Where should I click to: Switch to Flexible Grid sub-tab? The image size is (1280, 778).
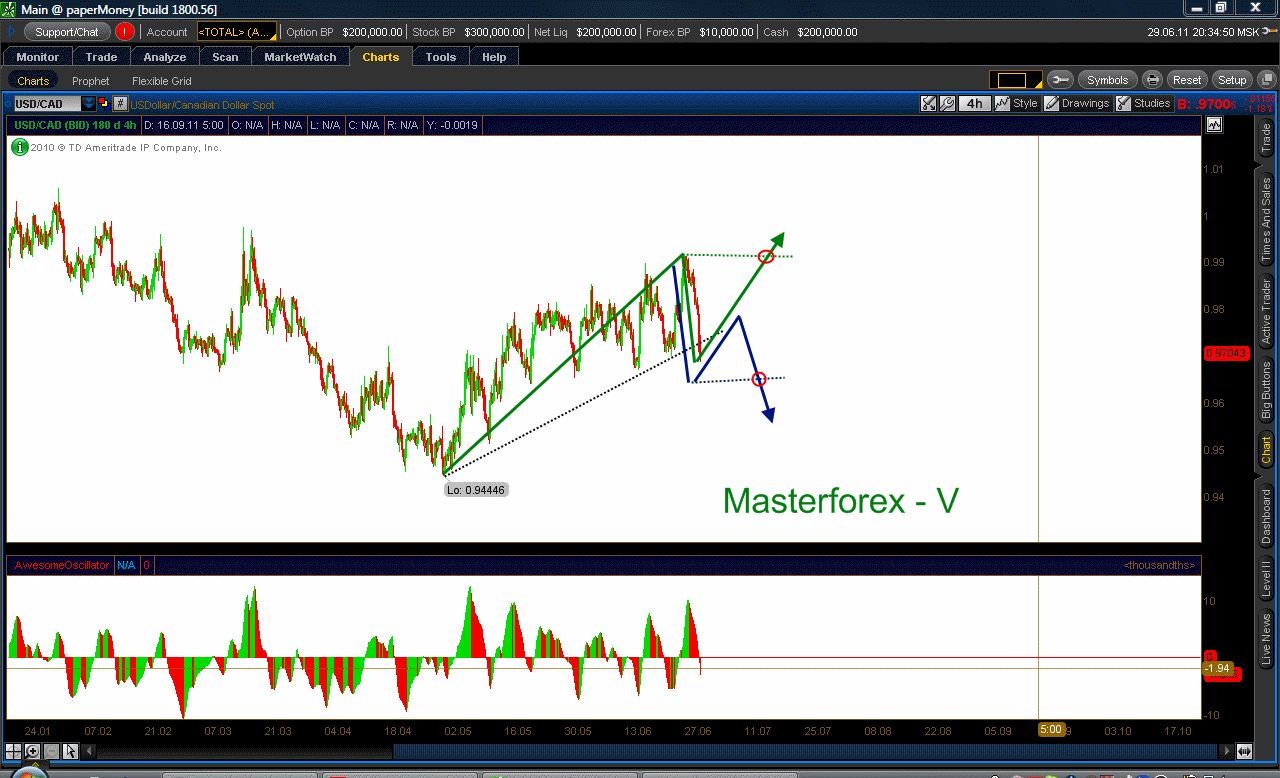click(161, 81)
